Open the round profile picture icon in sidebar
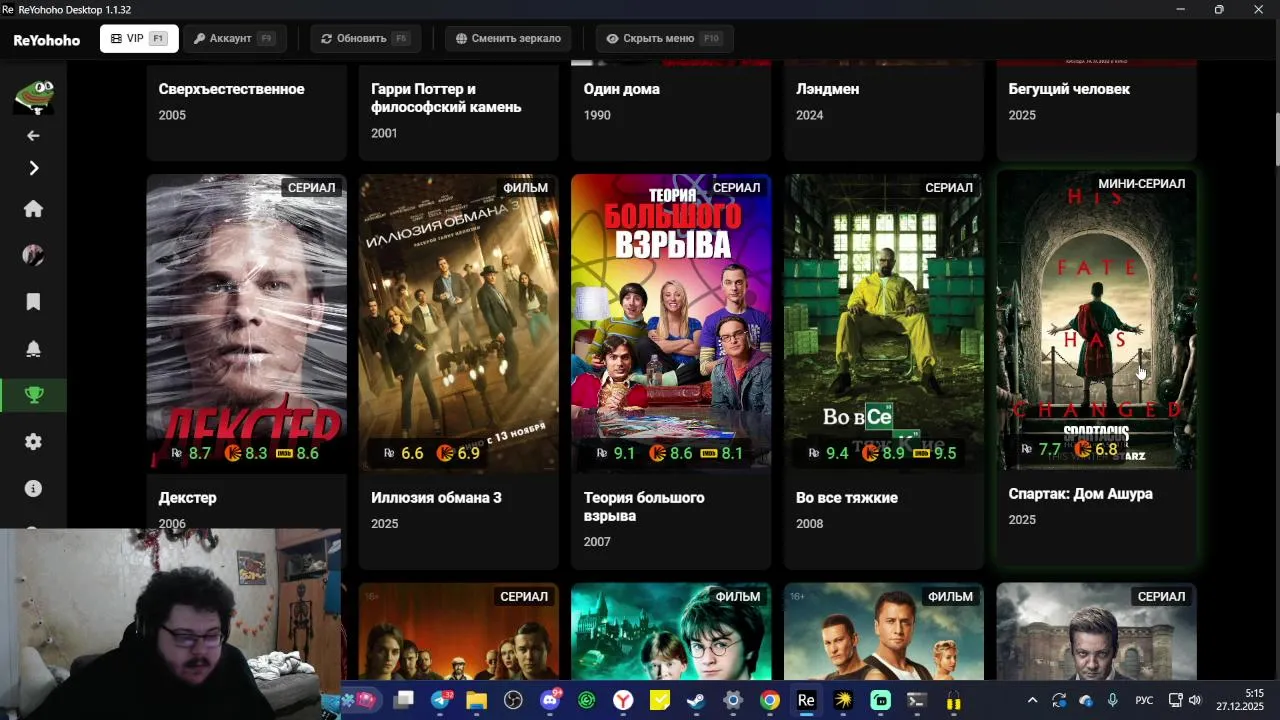Screen dimensions: 1280x720 tap(33, 255)
